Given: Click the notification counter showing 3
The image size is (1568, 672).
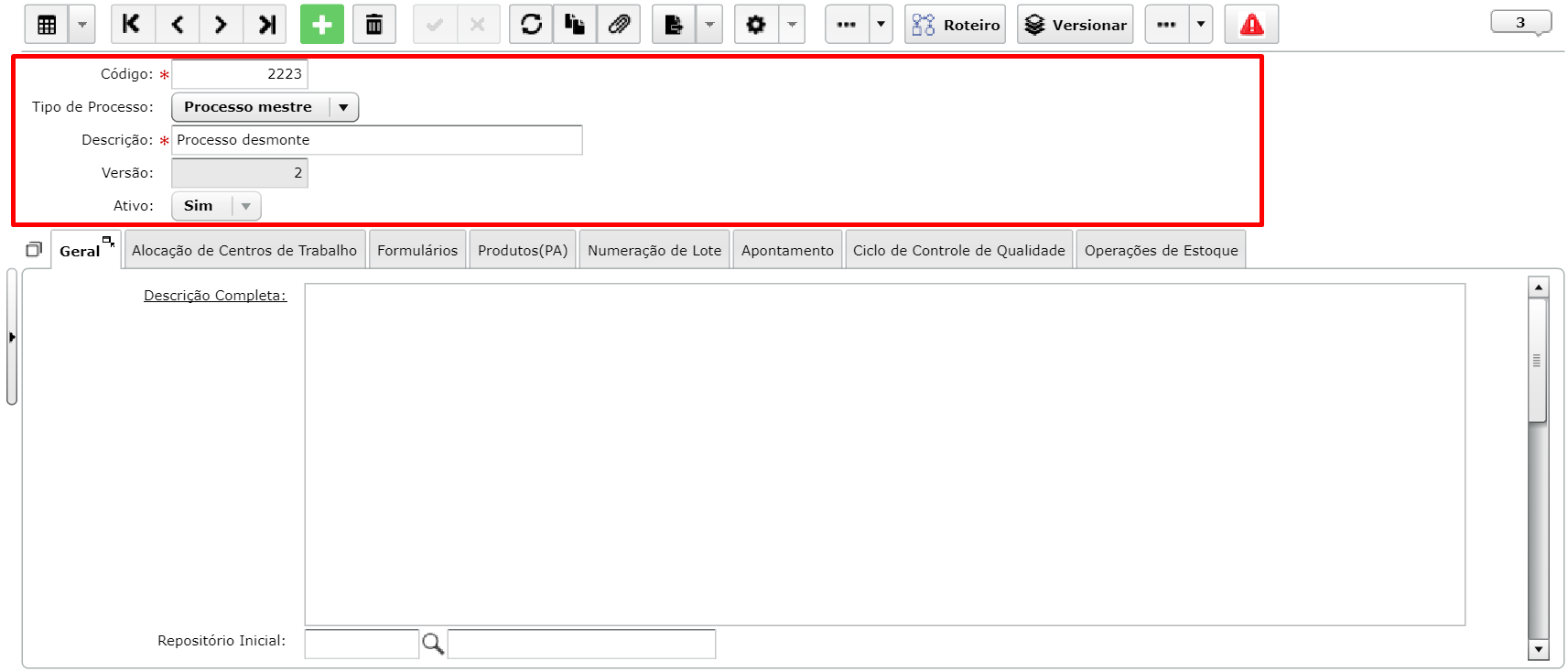Looking at the screenshot, I should point(1520,22).
